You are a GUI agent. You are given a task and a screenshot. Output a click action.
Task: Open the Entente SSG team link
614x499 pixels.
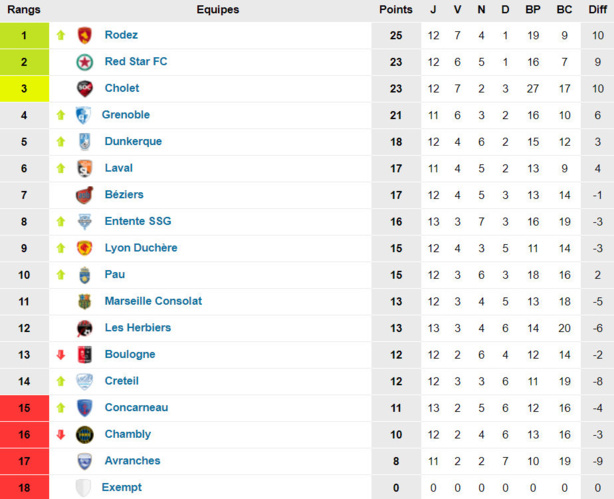tap(138, 221)
